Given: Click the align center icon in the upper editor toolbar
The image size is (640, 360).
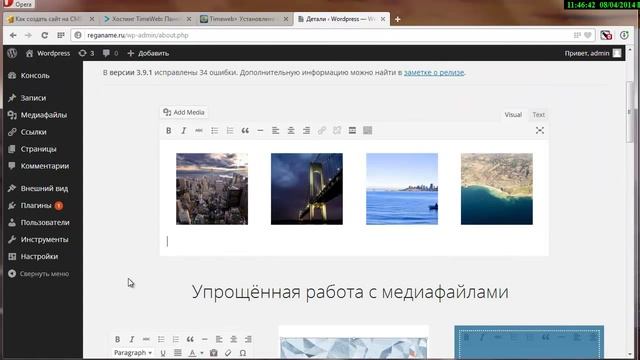Looking at the screenshot, I should coord(291,131).
